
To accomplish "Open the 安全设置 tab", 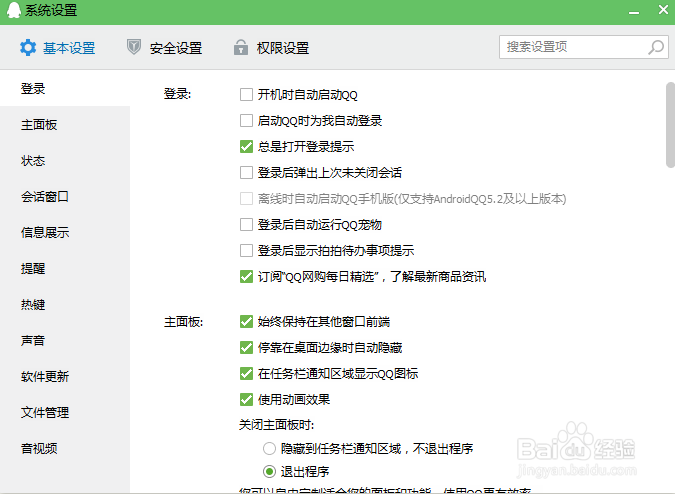I will [x=164, y=48].
